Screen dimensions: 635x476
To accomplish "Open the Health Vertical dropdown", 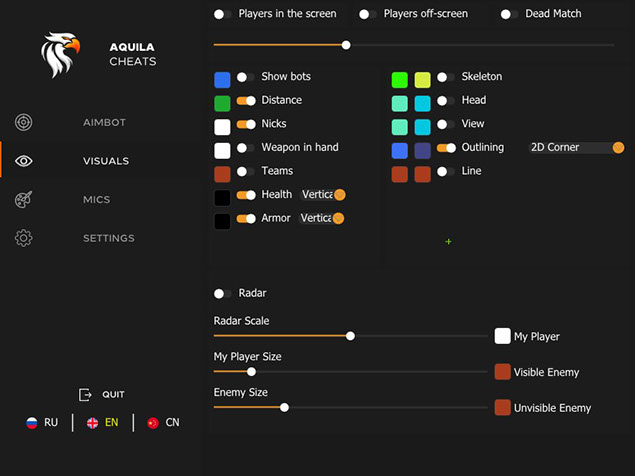I will (x=322, y=195).
